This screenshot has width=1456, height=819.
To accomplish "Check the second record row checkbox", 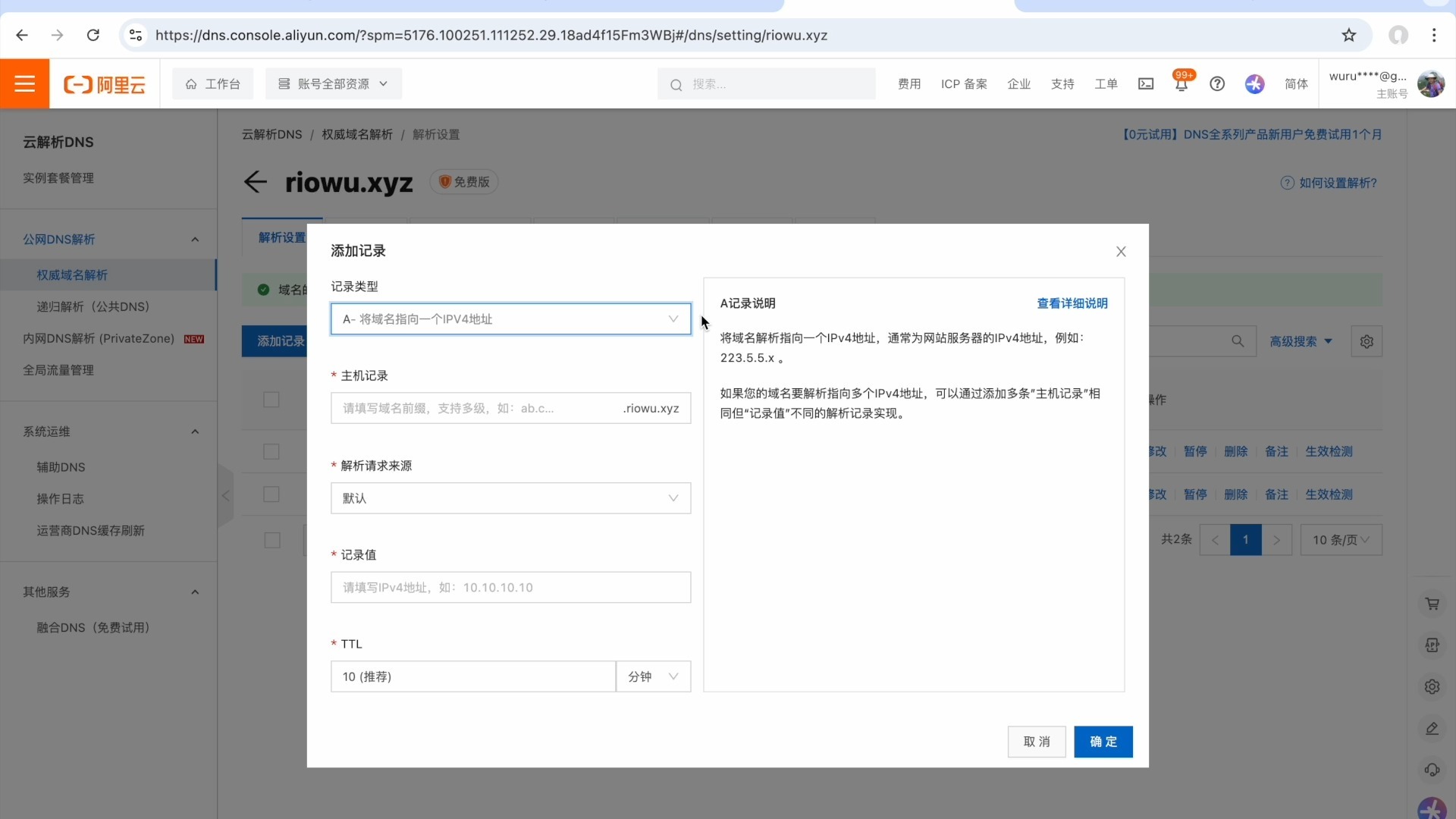I will (x=271, y=494).
